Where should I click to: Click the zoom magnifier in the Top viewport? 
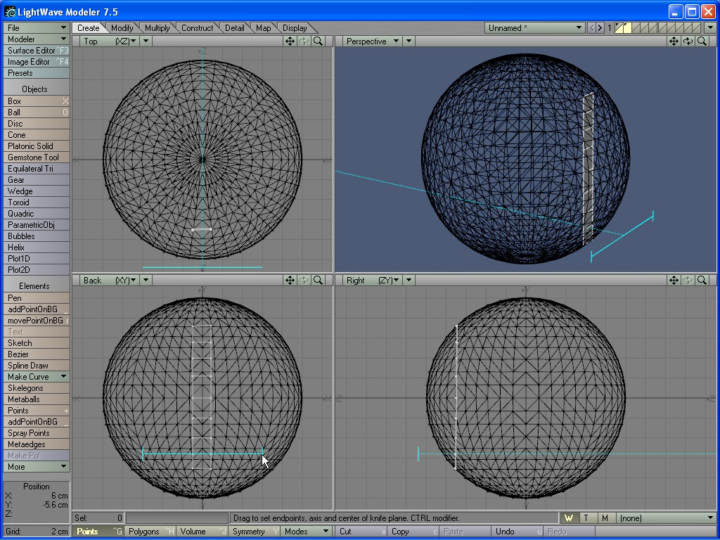click(x=317, y=41)
